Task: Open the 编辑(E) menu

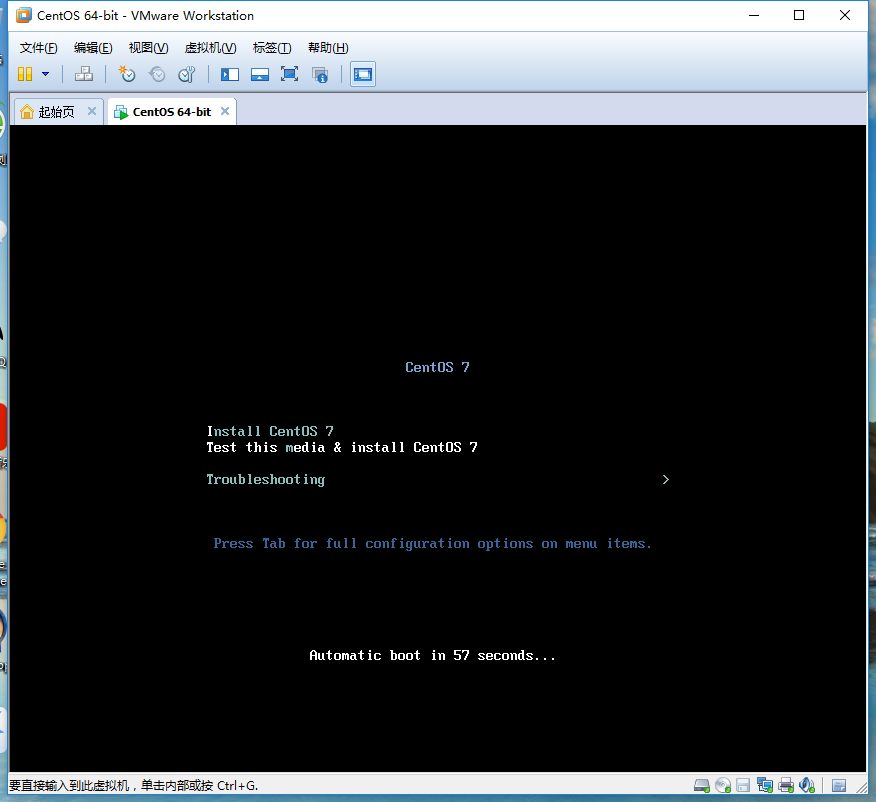Action: (x=93, y=48)
